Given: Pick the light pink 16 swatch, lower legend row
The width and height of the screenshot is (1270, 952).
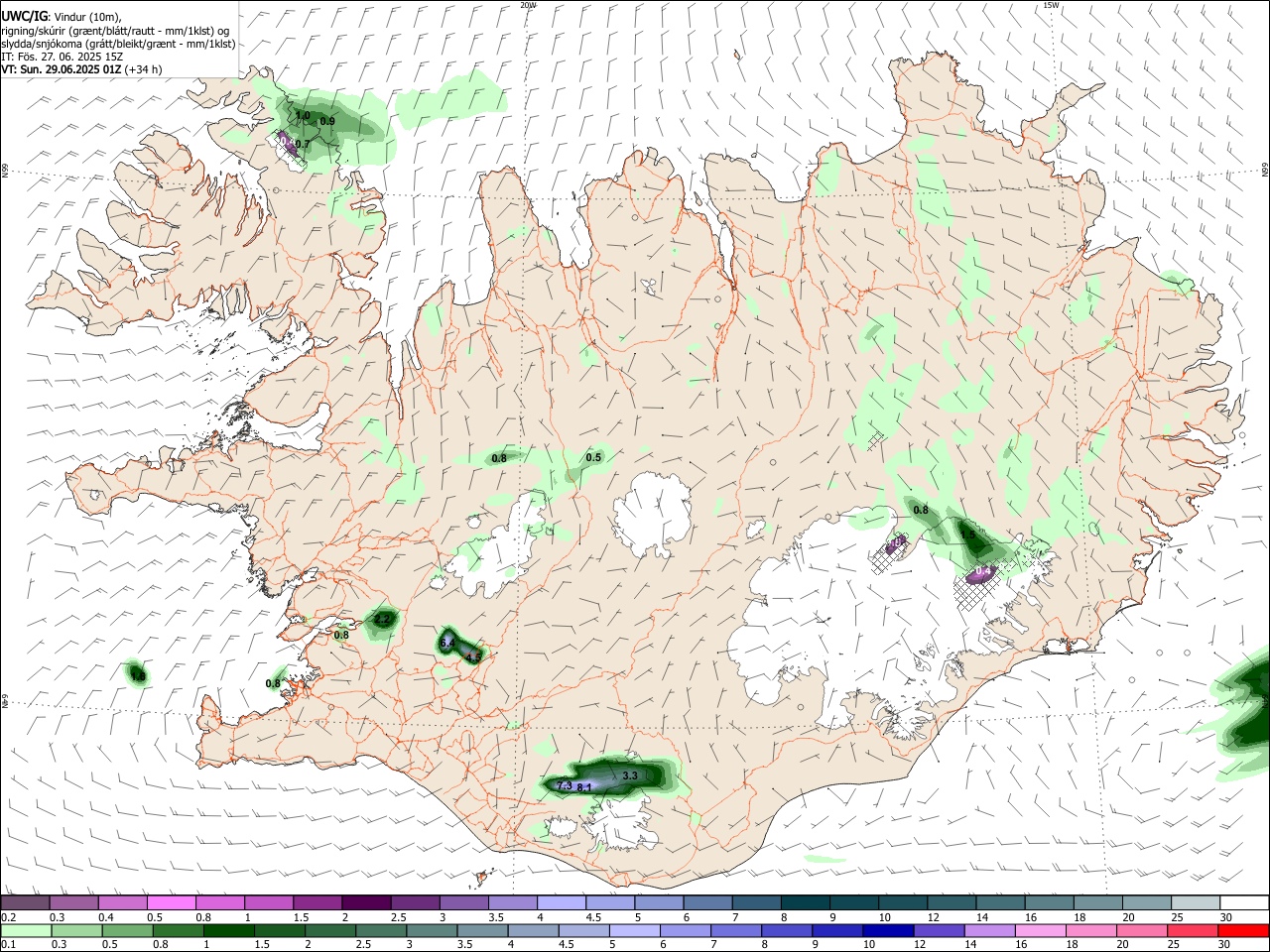Looking at the screenshot, I should (1041, 930).
